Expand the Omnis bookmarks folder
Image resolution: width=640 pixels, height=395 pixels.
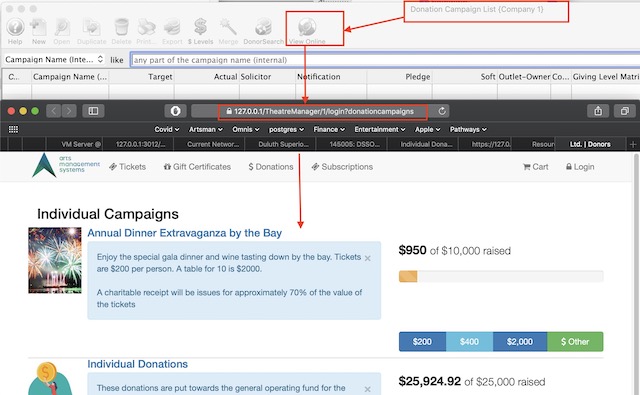coord(246,129)
